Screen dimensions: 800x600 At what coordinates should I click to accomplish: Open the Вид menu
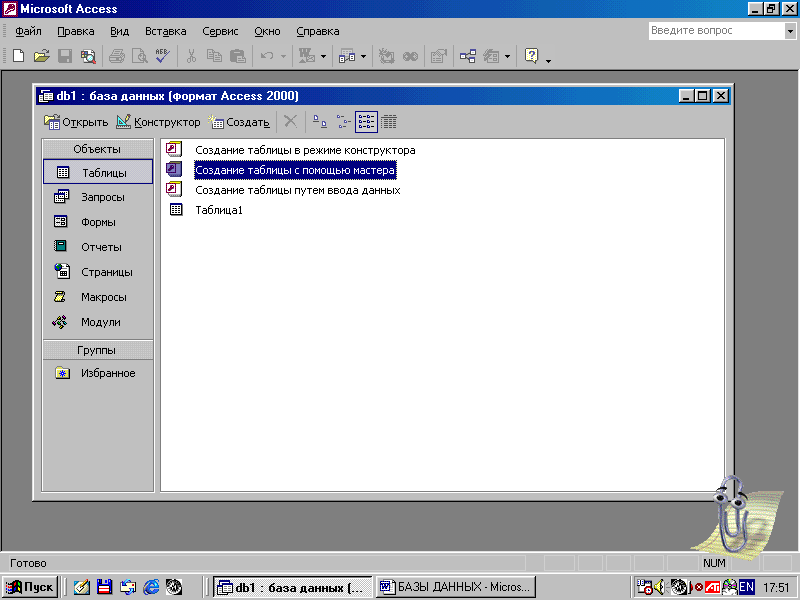(119, 31)
